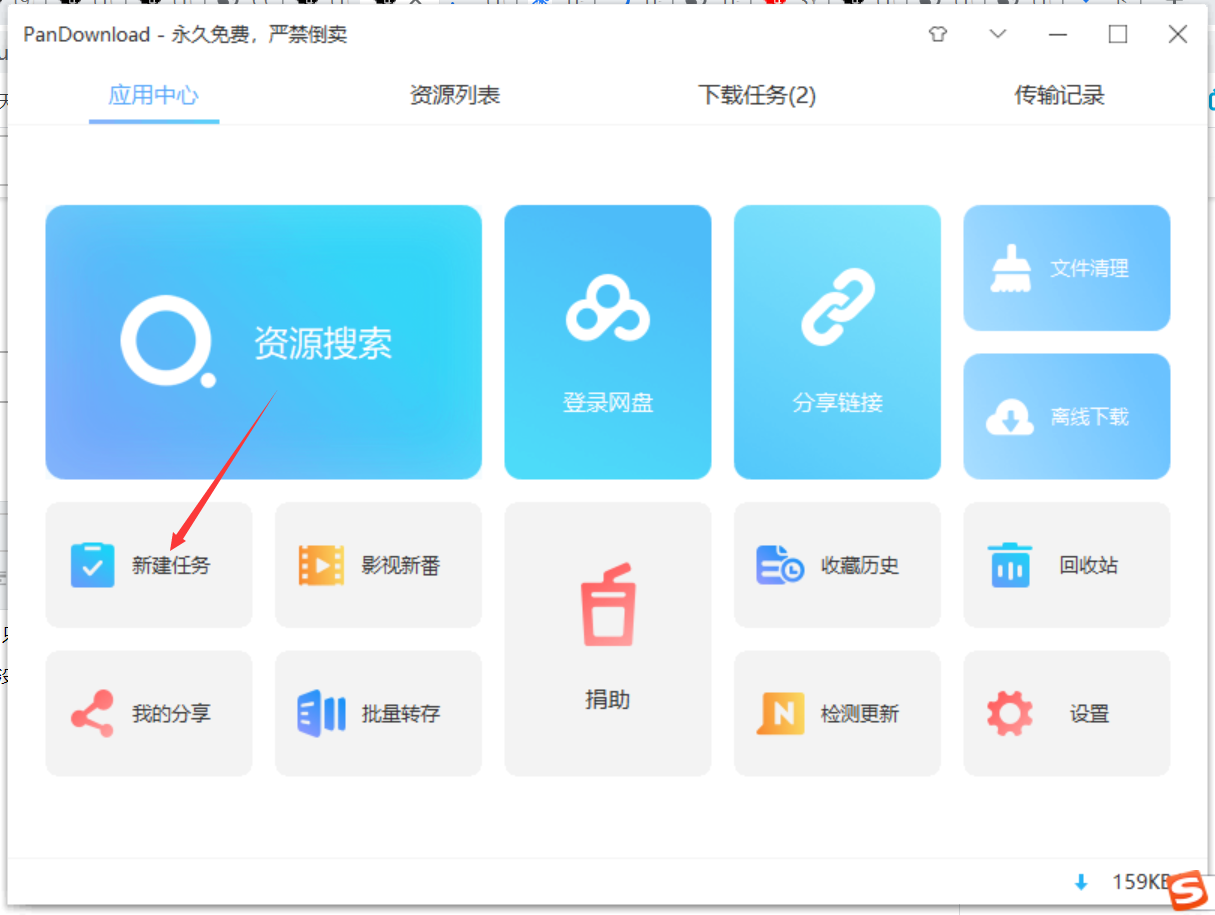
Task: Open 我的分享 share icon tile
Action: tap(149, 713)
